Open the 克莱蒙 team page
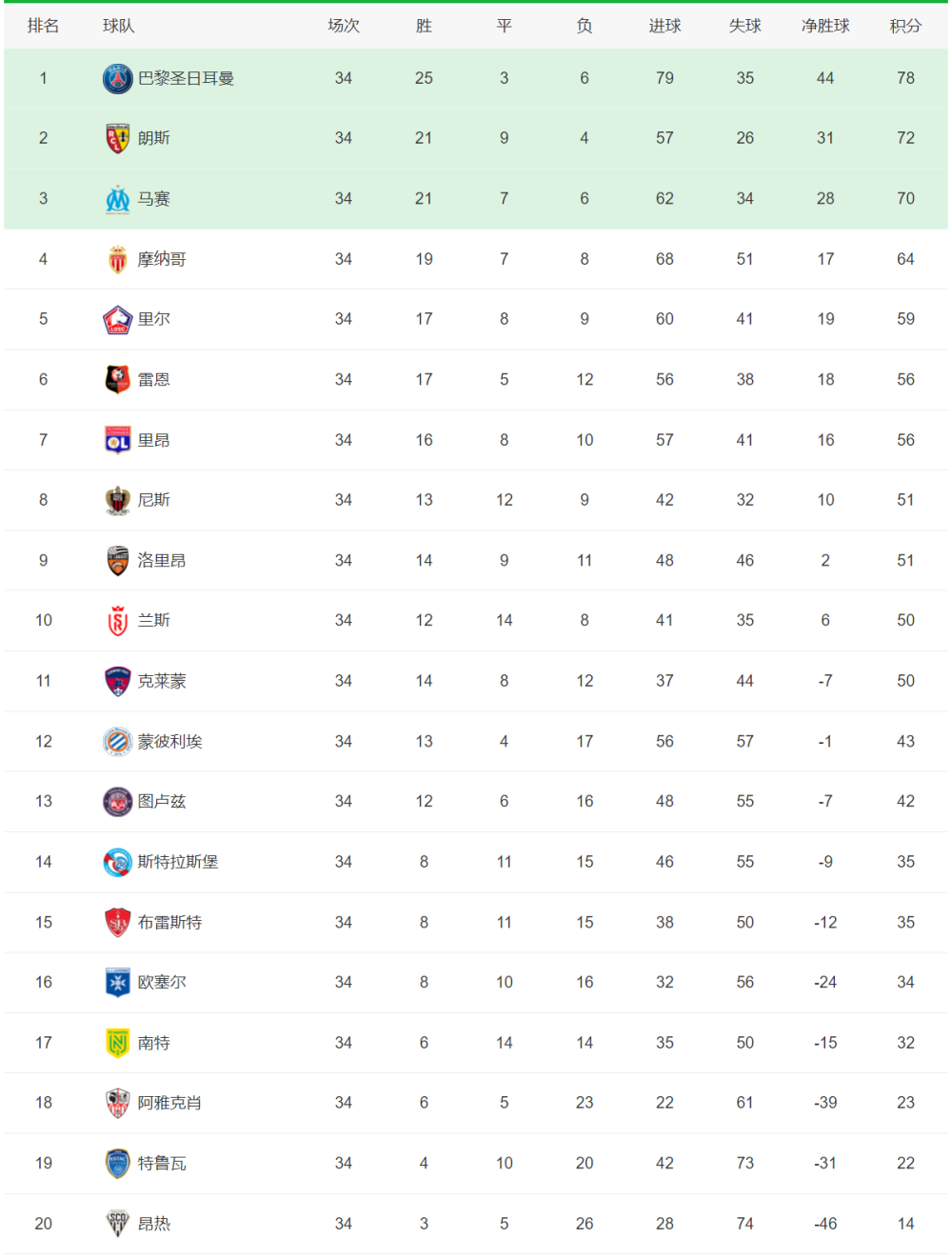Image resolution: width=952 pixels, height=1258 pixels. 162,681
